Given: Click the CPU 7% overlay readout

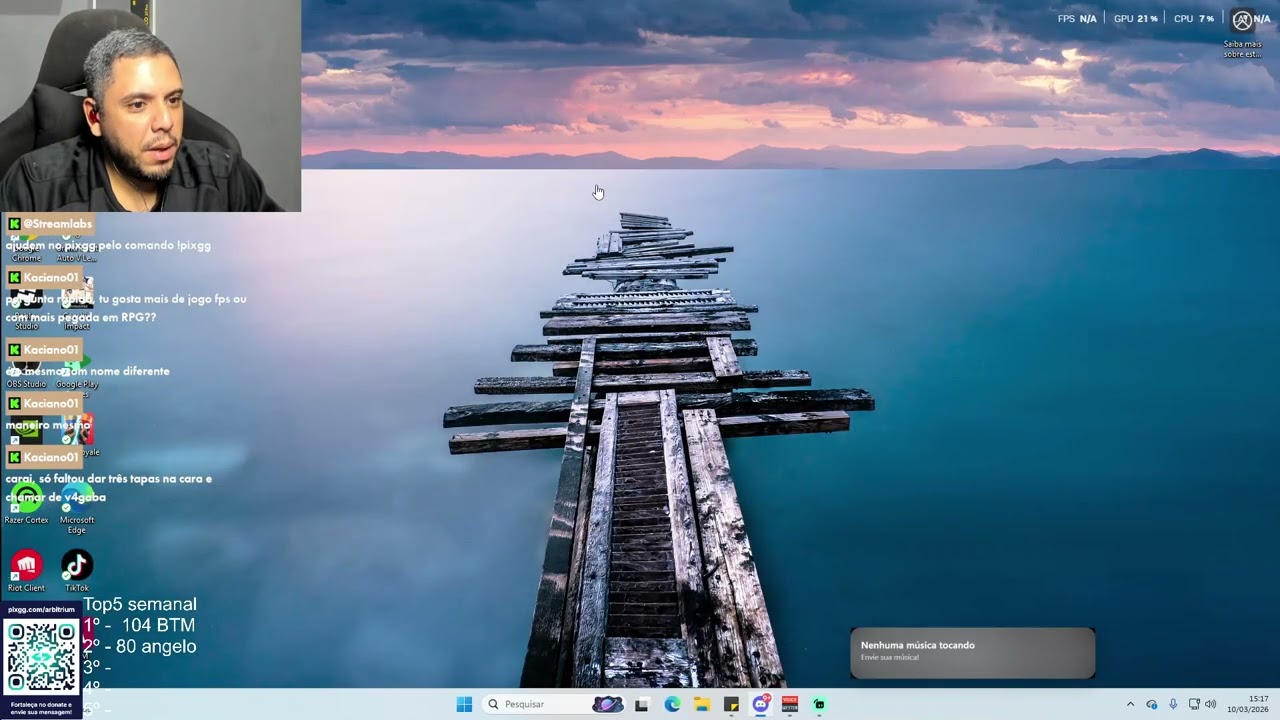Looking at the screenshot, I should pos(1194,19).
